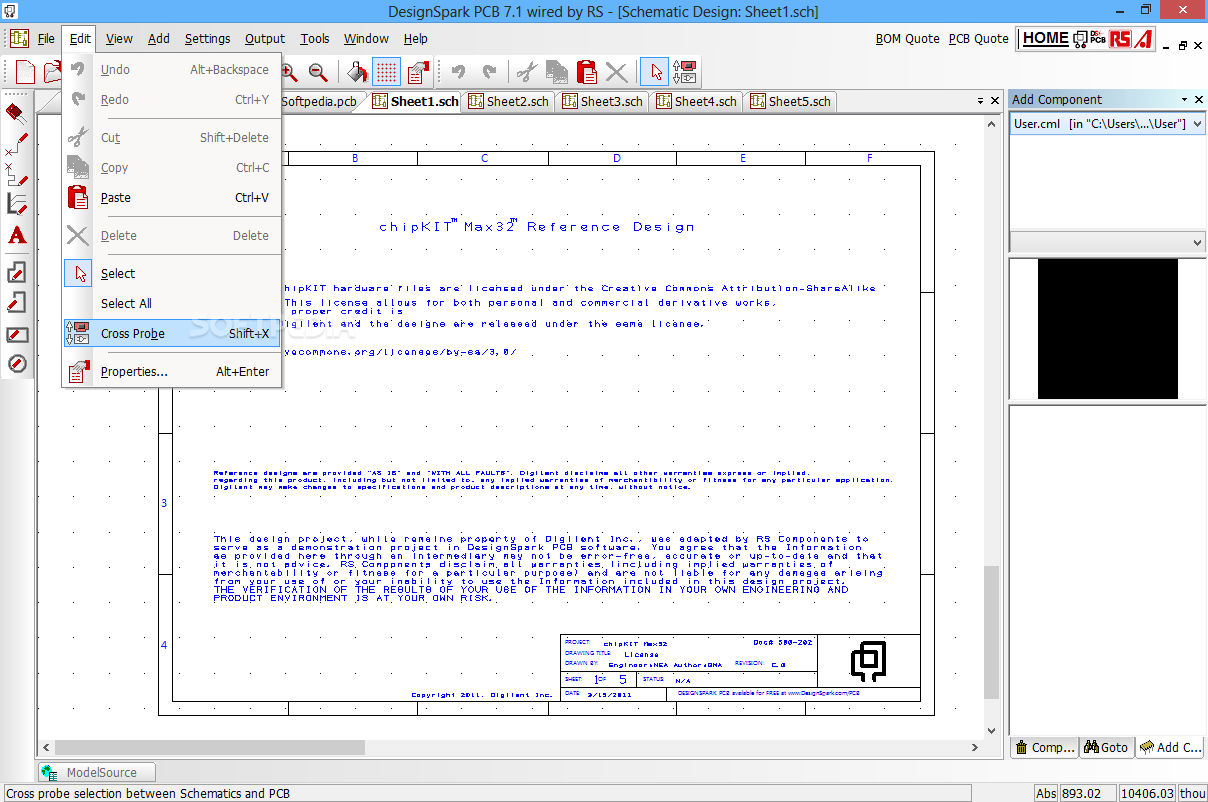Click the PCB Quote link

pyautogui.click(x=978, y=39)
